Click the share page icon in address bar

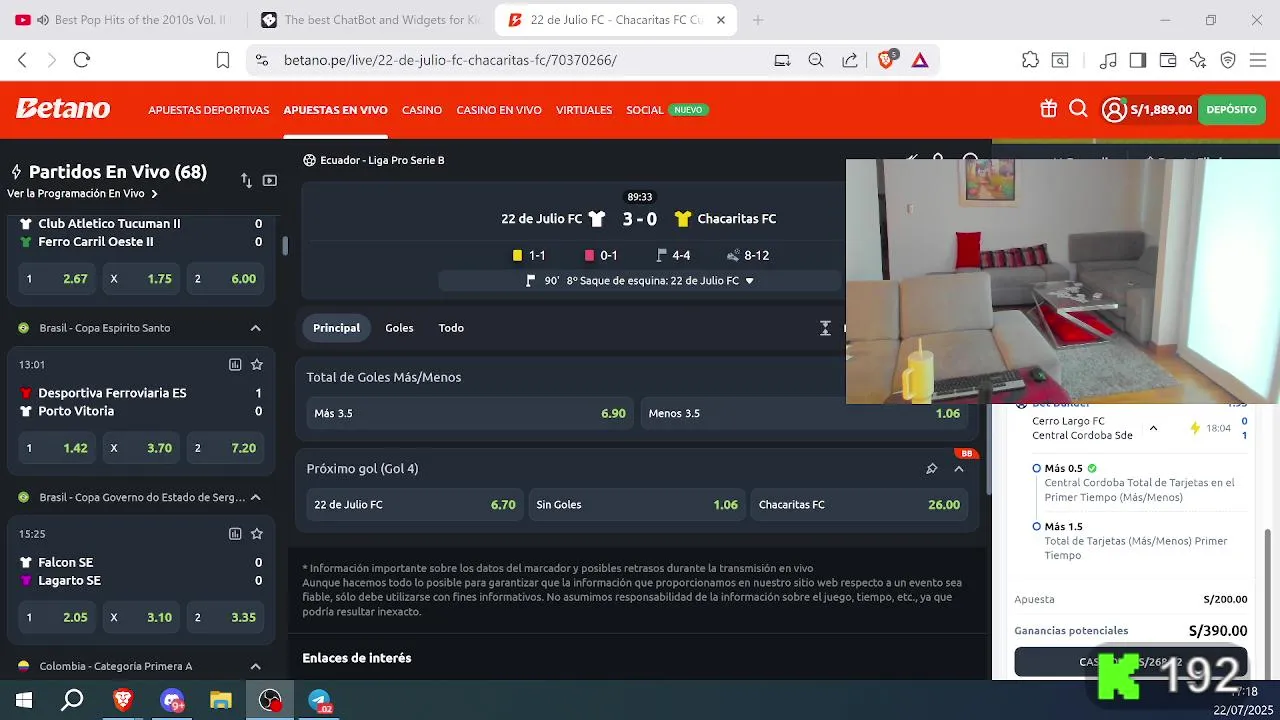849,60
